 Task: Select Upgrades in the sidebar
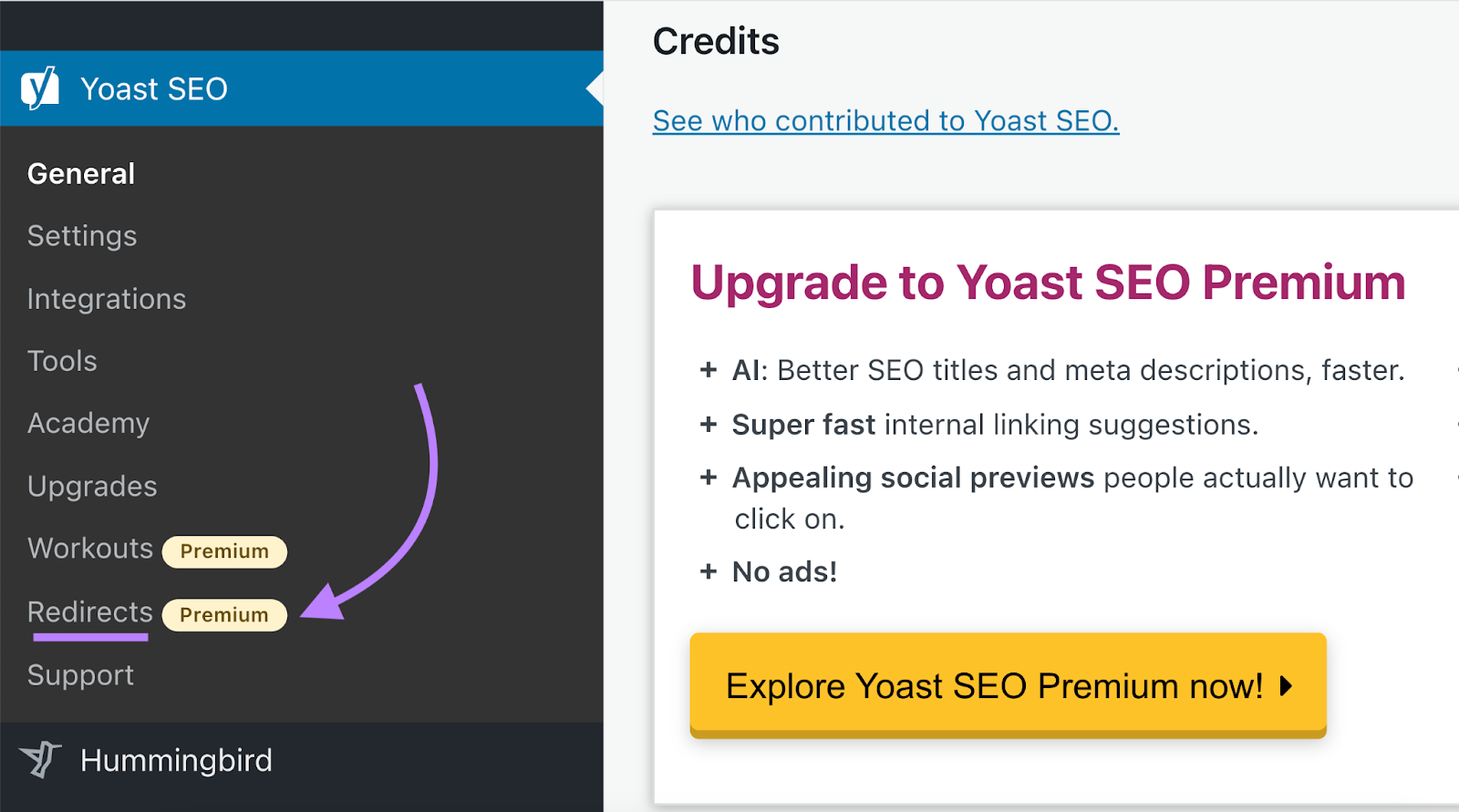tap(91, 485)
